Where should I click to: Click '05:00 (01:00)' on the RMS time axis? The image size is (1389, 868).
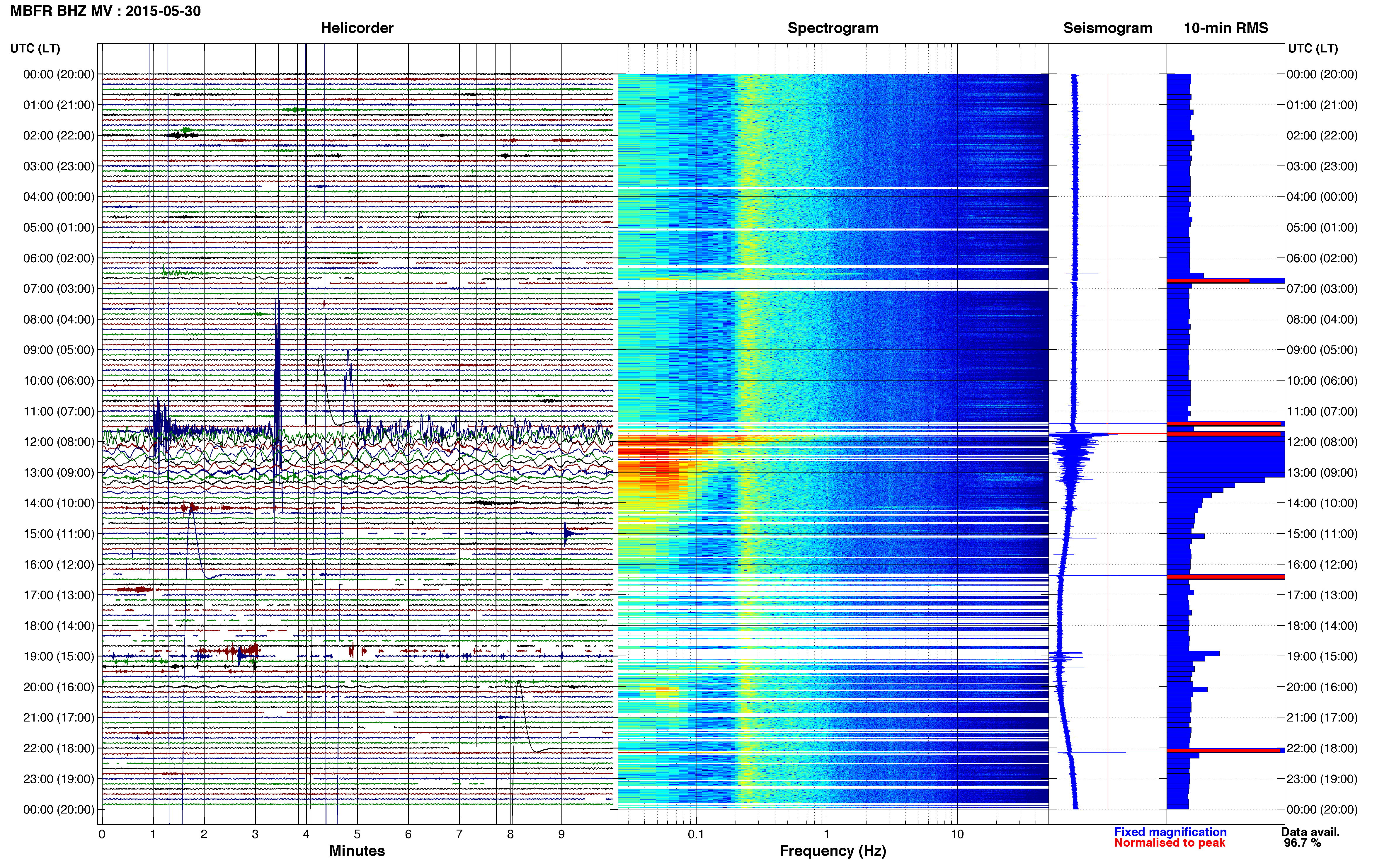[1322, 227]
